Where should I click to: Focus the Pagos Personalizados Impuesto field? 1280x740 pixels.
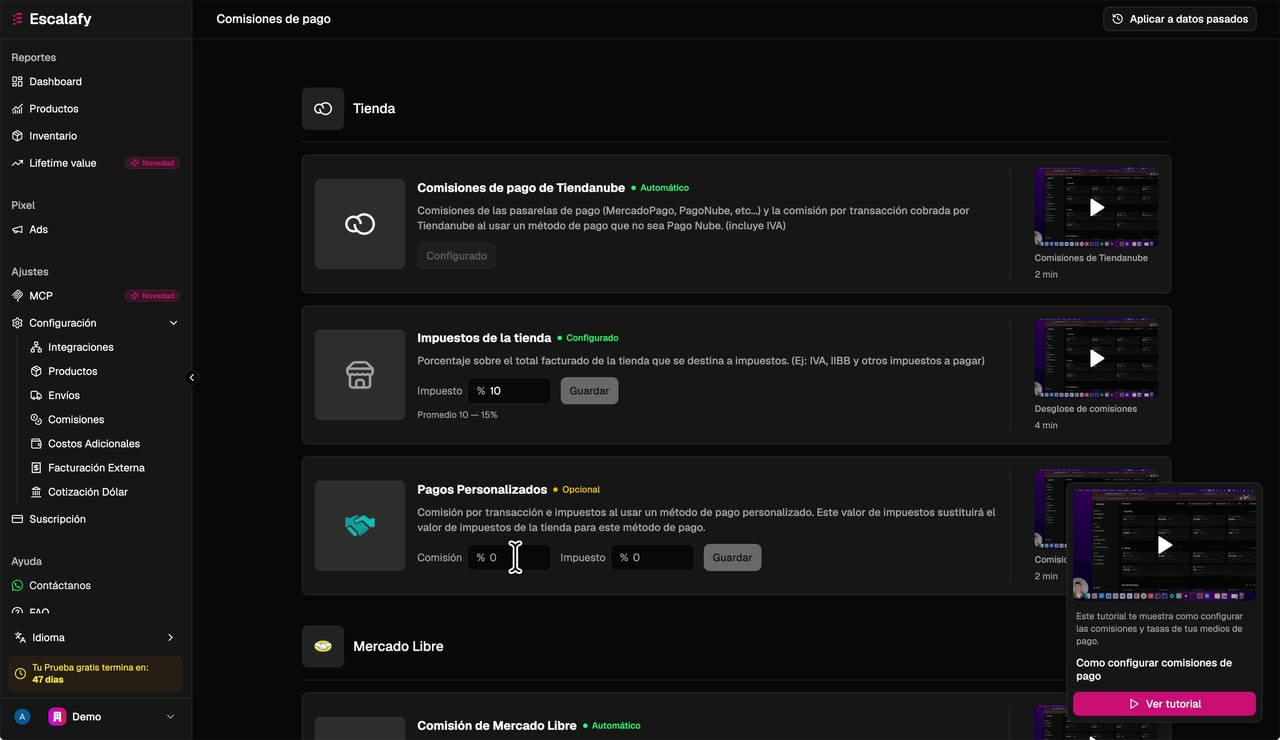pos(652,557)
